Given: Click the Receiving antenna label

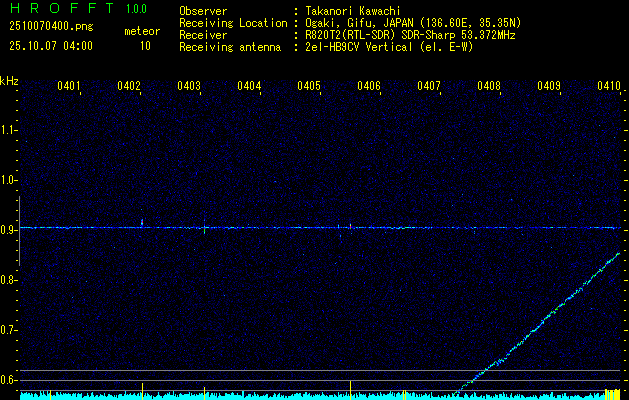Looking at the screenshot, I should (230, 47).
